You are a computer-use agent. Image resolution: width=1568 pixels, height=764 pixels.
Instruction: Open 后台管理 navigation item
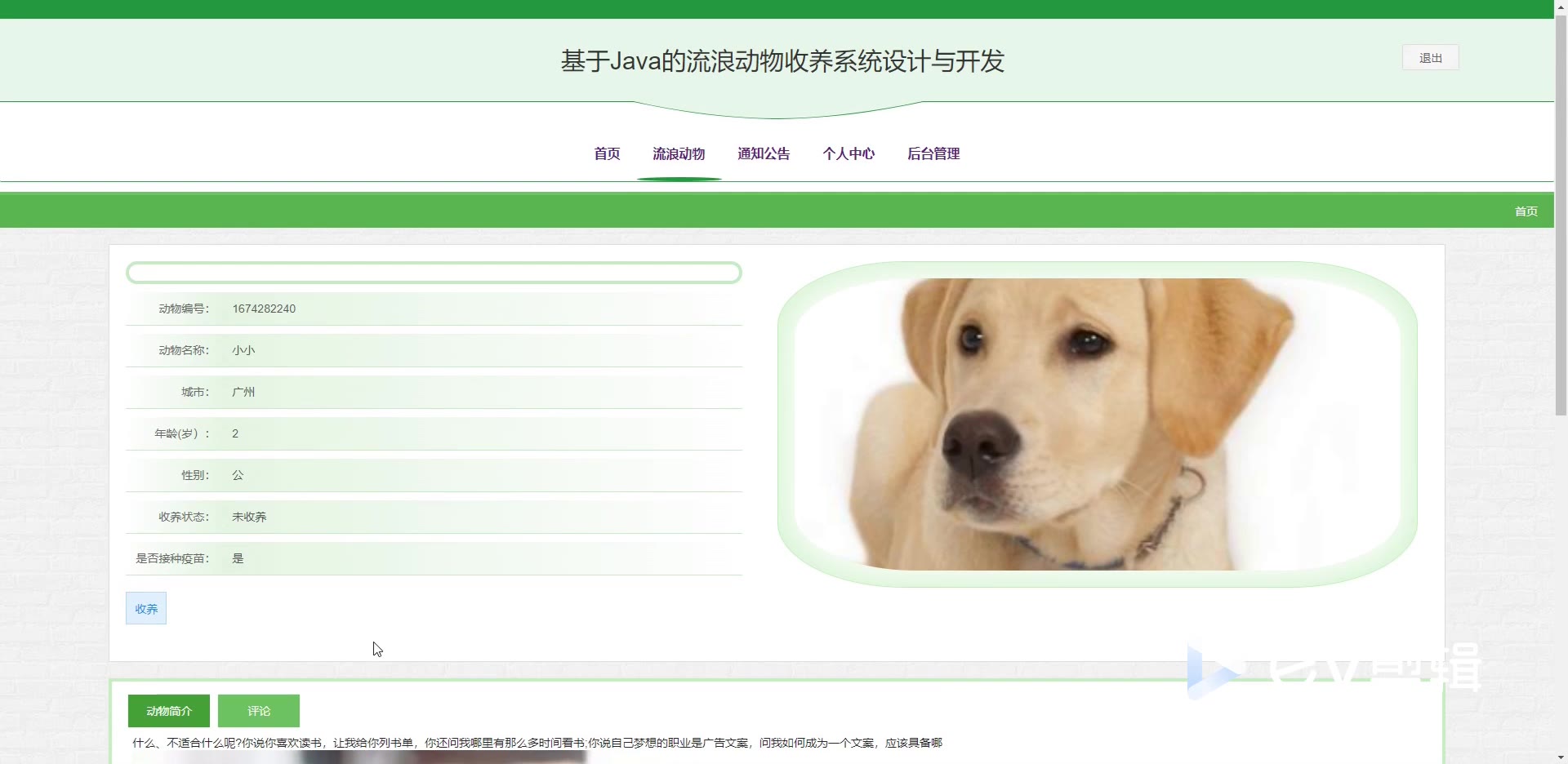[x=933, y=153]
